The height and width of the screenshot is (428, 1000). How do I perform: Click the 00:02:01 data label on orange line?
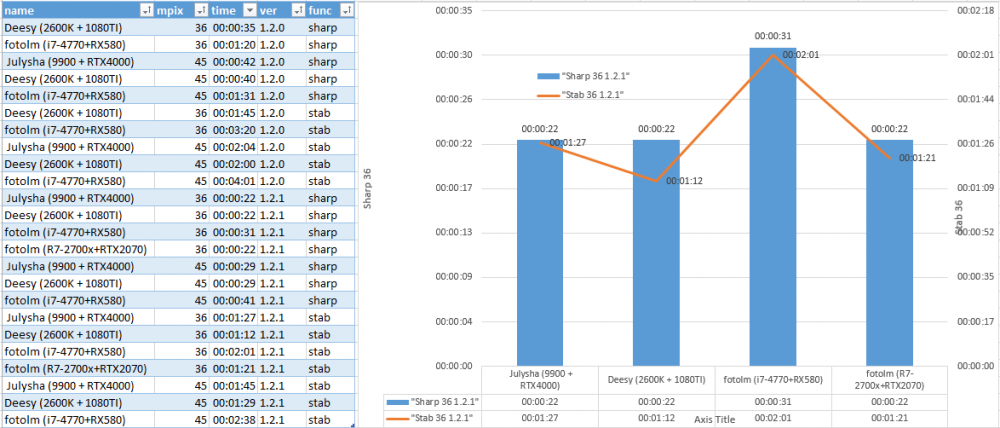click(x=800, y=55)
